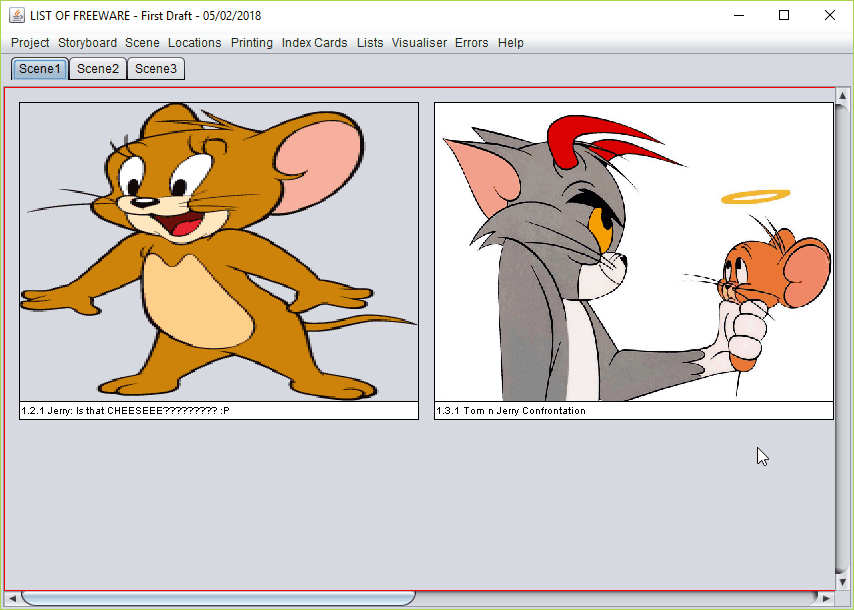Minimize the LIST OF FREEWARE window
The image size is (854, 610).
click(x=739, y=15)
